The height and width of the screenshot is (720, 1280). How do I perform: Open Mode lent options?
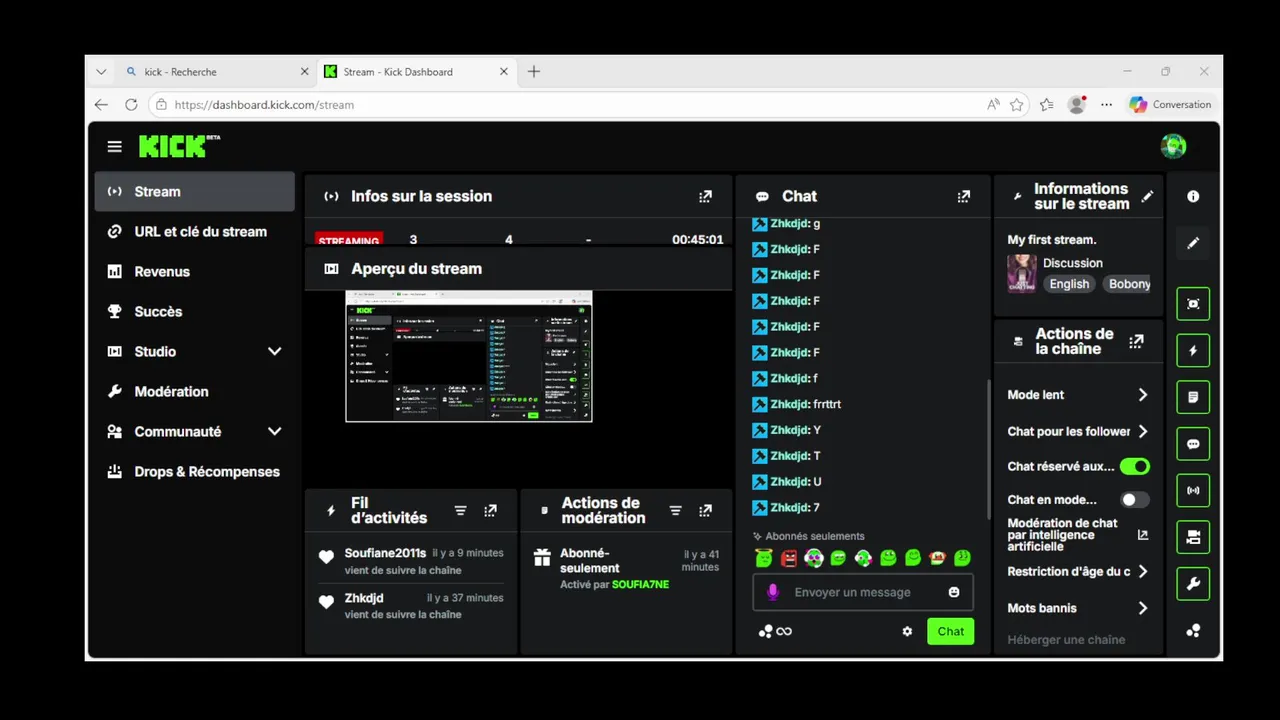(1079, 395)
